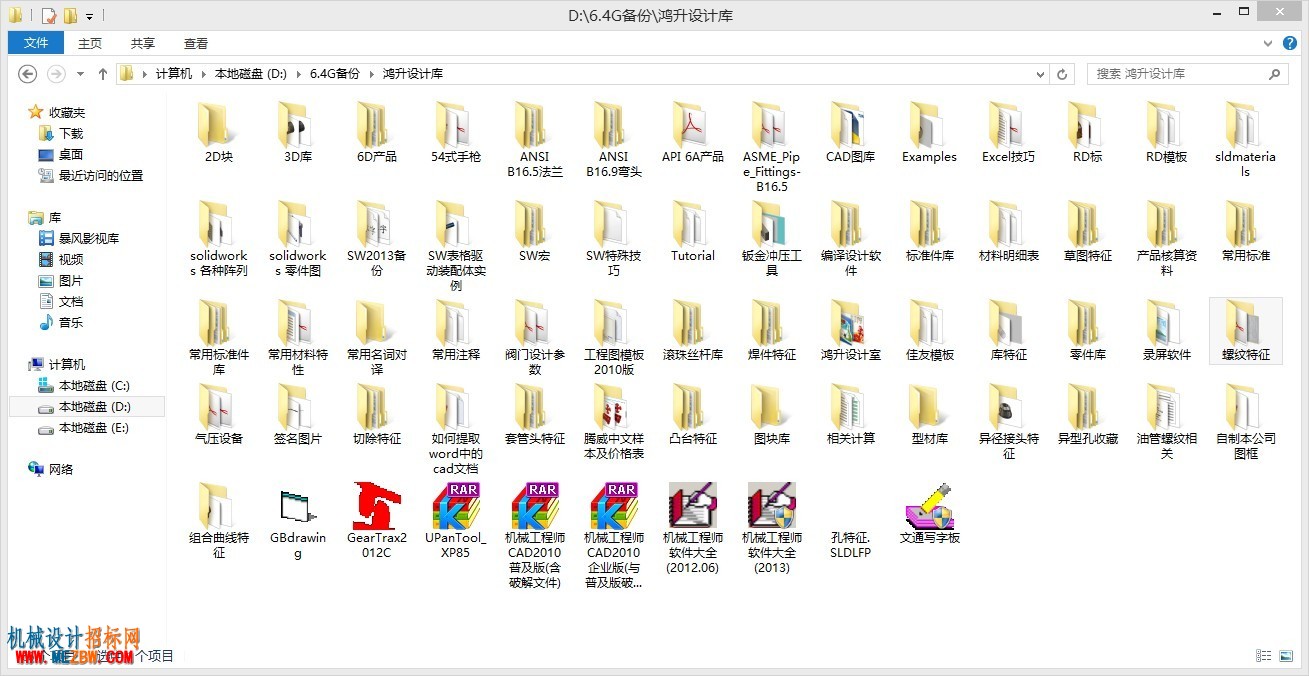Launch 文通写字板 application
This screenshot has width=1309, height=676.
pos(930,506)
